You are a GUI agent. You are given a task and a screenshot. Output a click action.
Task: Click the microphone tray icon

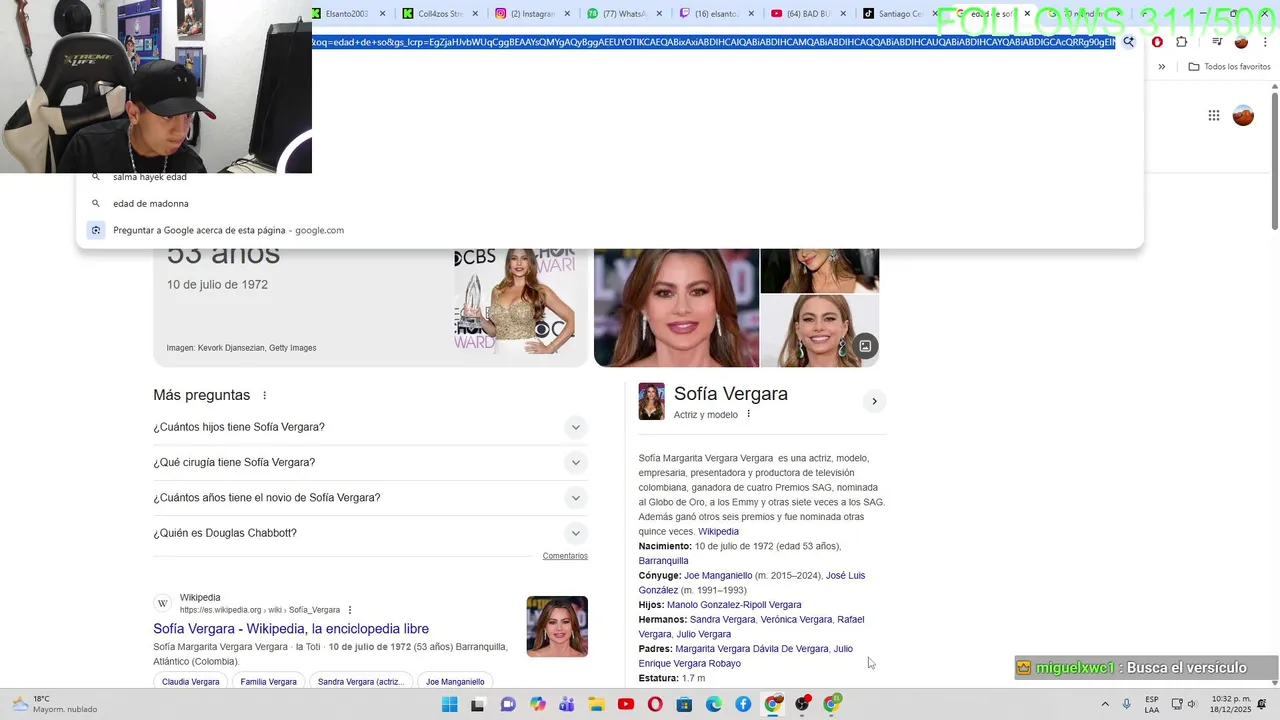(x=1127, y=705)
